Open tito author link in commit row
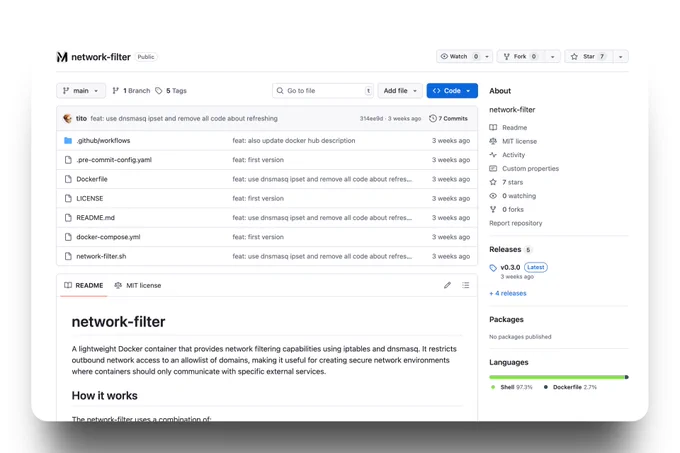Viewport: 680px width, 453px height. click(x=82, y=118)
